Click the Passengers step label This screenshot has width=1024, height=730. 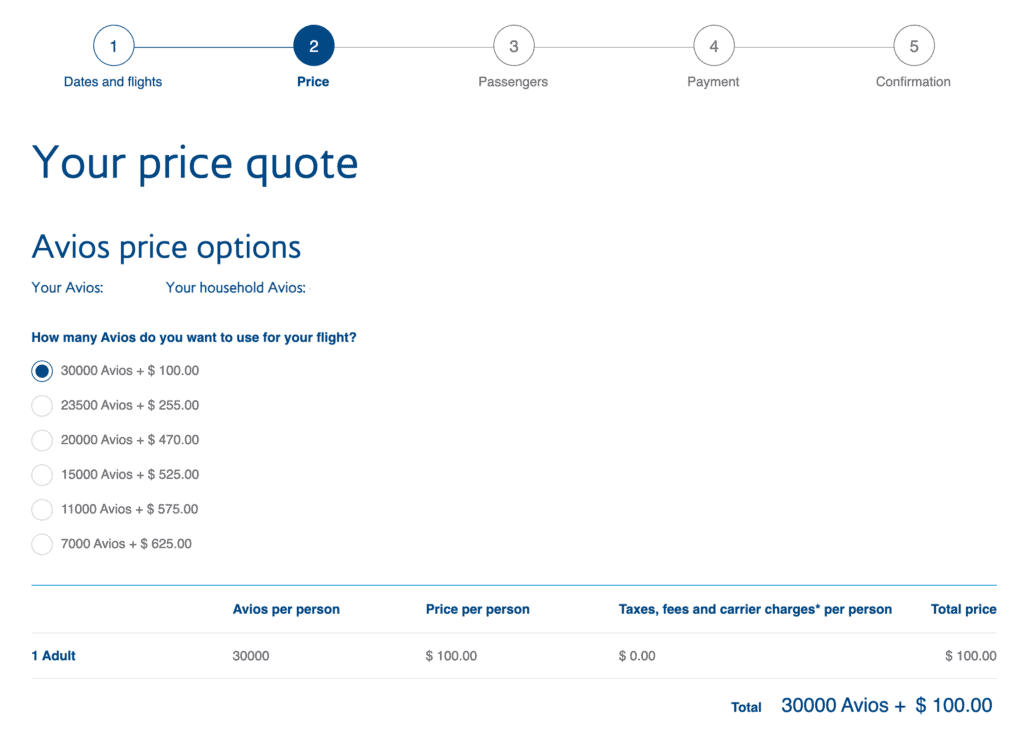click(x=513, y=82)
